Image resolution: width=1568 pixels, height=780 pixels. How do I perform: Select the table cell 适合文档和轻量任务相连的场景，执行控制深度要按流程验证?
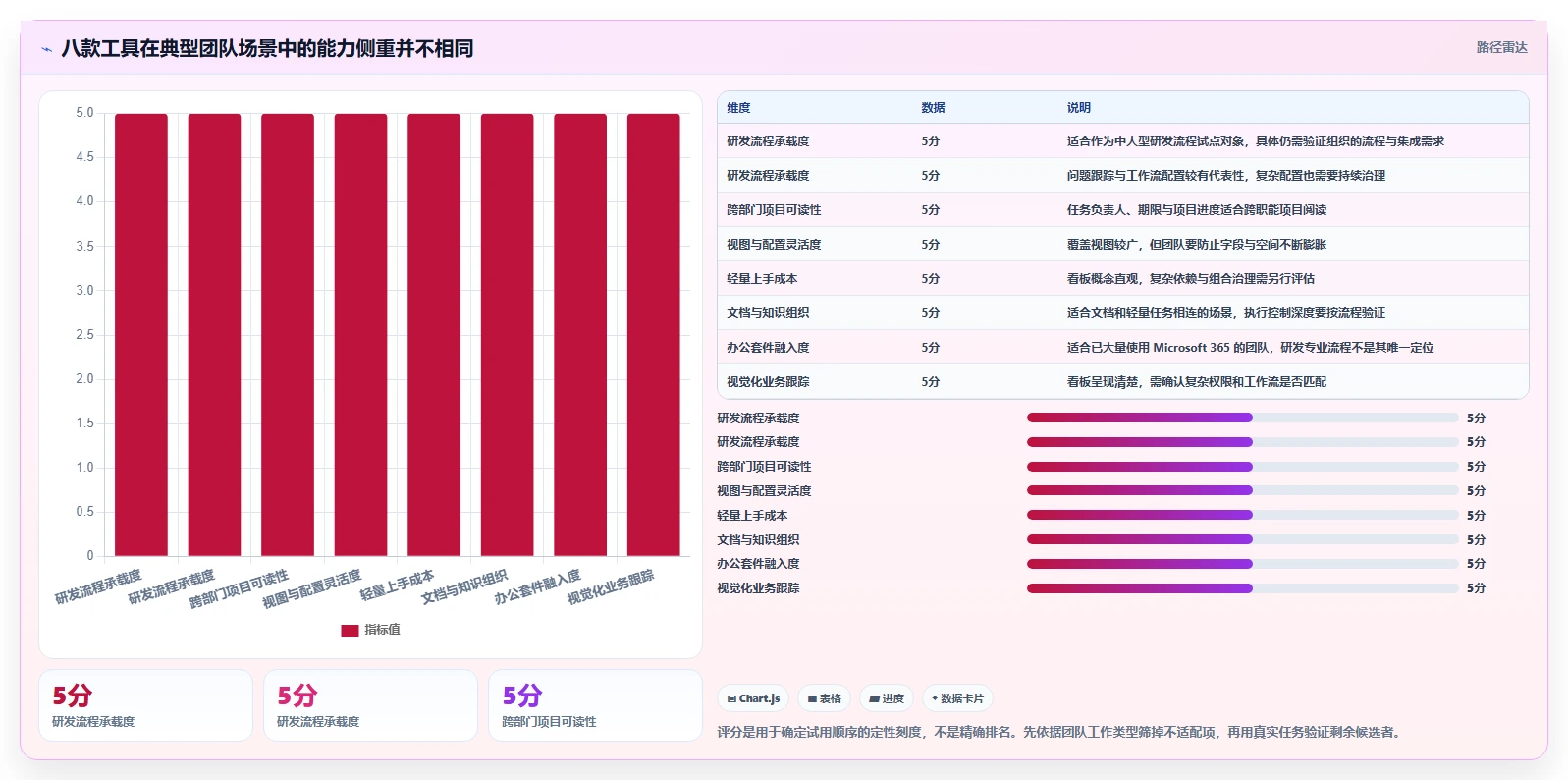click(1226, 313)
